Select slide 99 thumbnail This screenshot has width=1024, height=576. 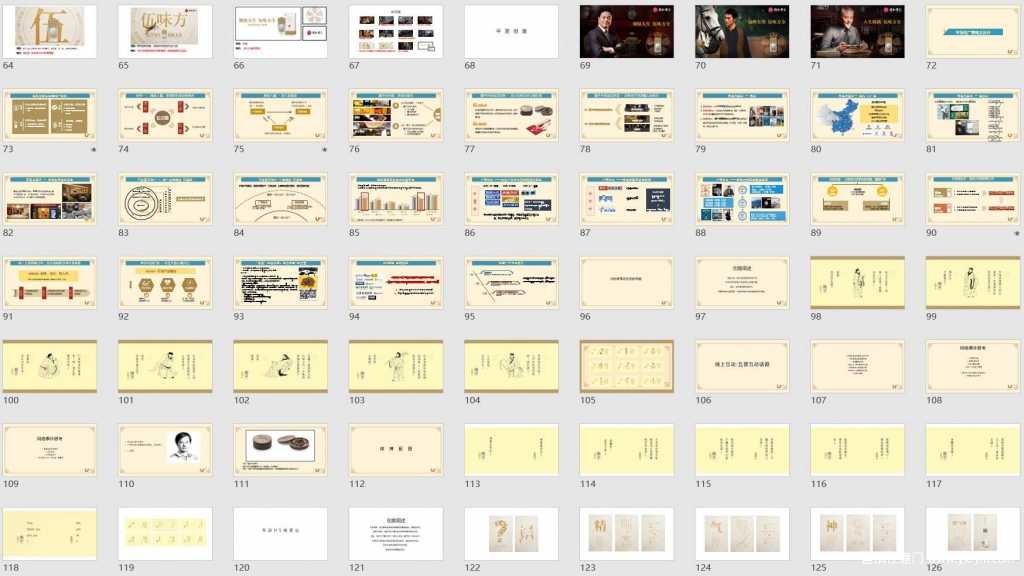(x=973, y=283)
